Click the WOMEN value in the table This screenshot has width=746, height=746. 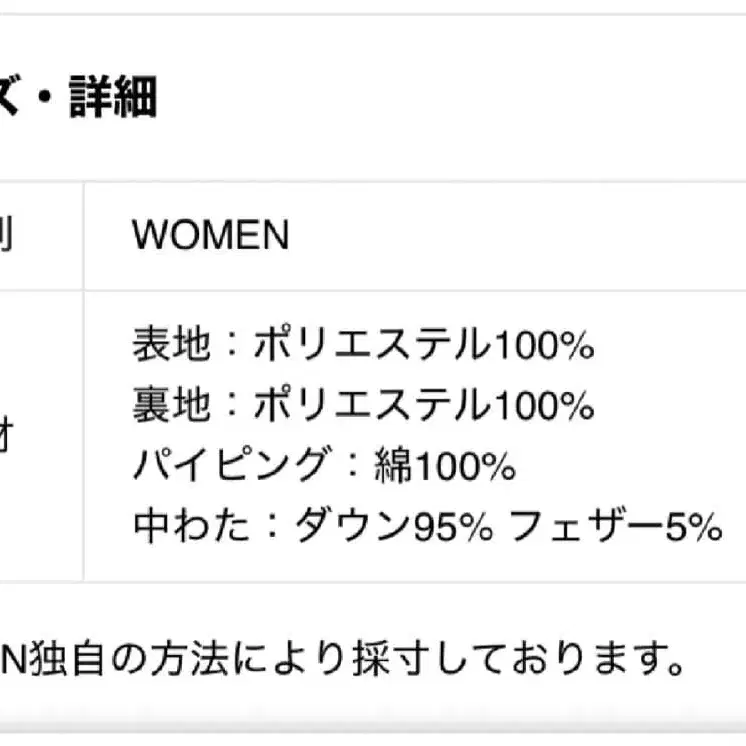210,236
